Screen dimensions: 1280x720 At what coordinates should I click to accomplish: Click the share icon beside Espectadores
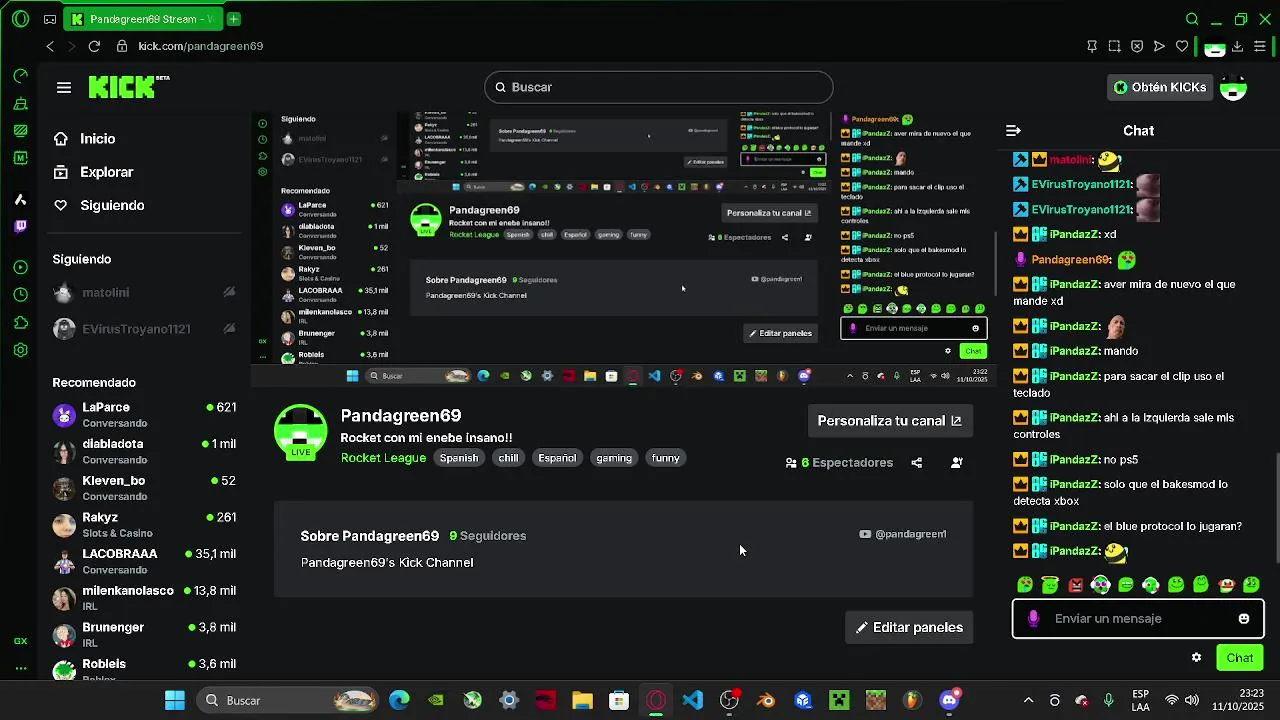pyautogui.click(x=916, y=463)
